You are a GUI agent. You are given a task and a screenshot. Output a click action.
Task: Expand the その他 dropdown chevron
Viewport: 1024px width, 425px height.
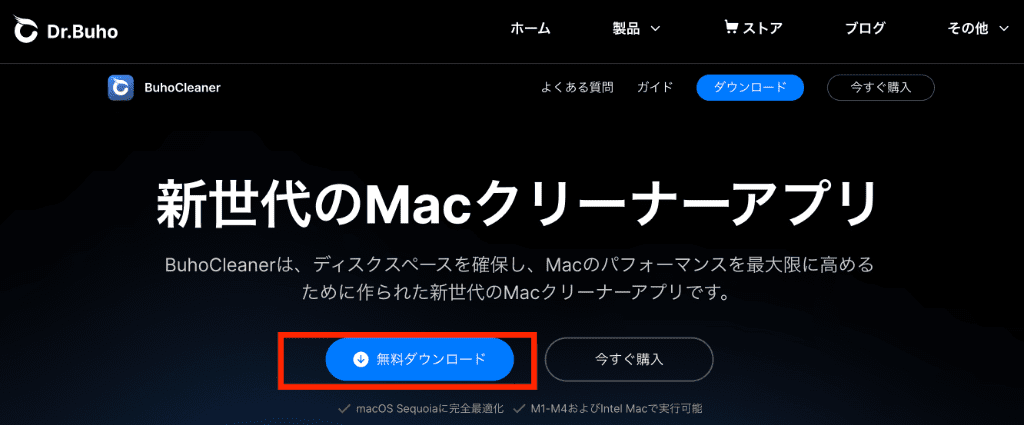(x=1004, y=29)
